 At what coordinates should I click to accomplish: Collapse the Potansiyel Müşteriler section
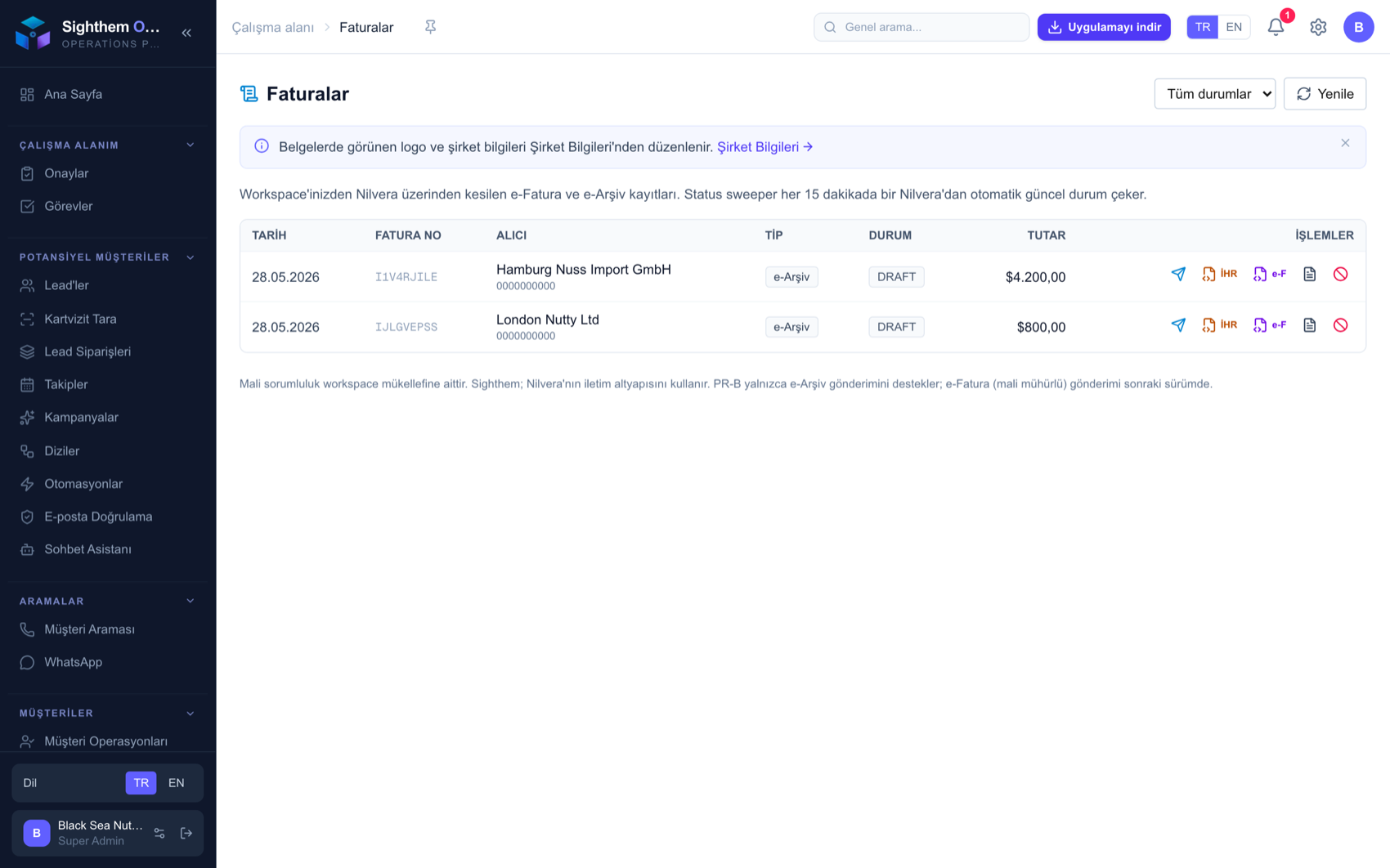coord(190,257)
